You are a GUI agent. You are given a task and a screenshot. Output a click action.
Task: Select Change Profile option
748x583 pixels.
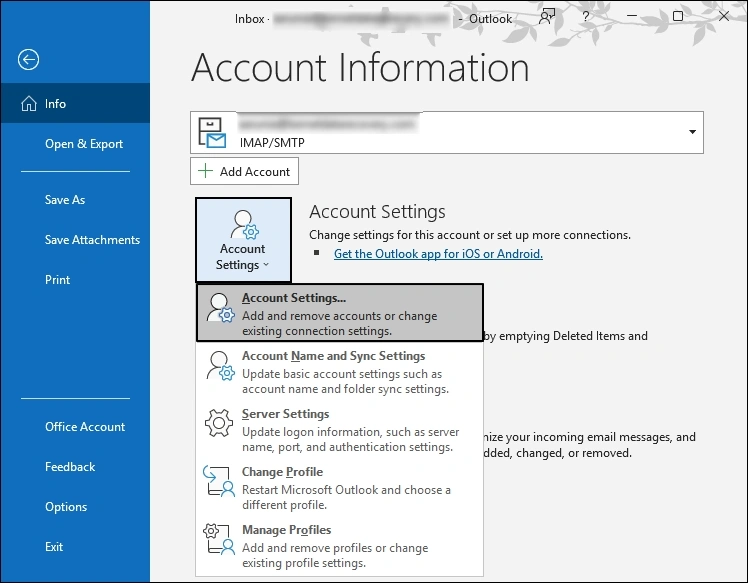(340, 488)
